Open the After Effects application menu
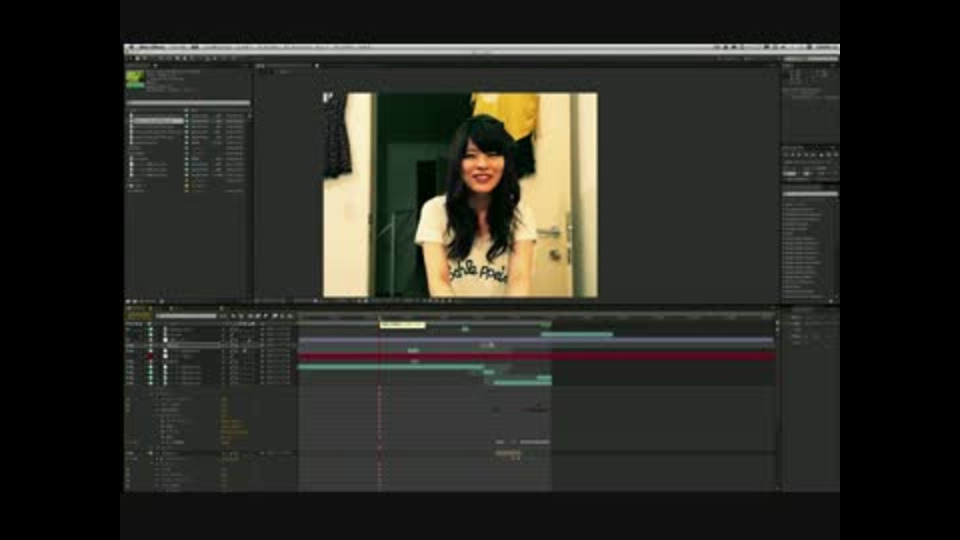Screen dimensions: 960x540 (x=152, y=47)
